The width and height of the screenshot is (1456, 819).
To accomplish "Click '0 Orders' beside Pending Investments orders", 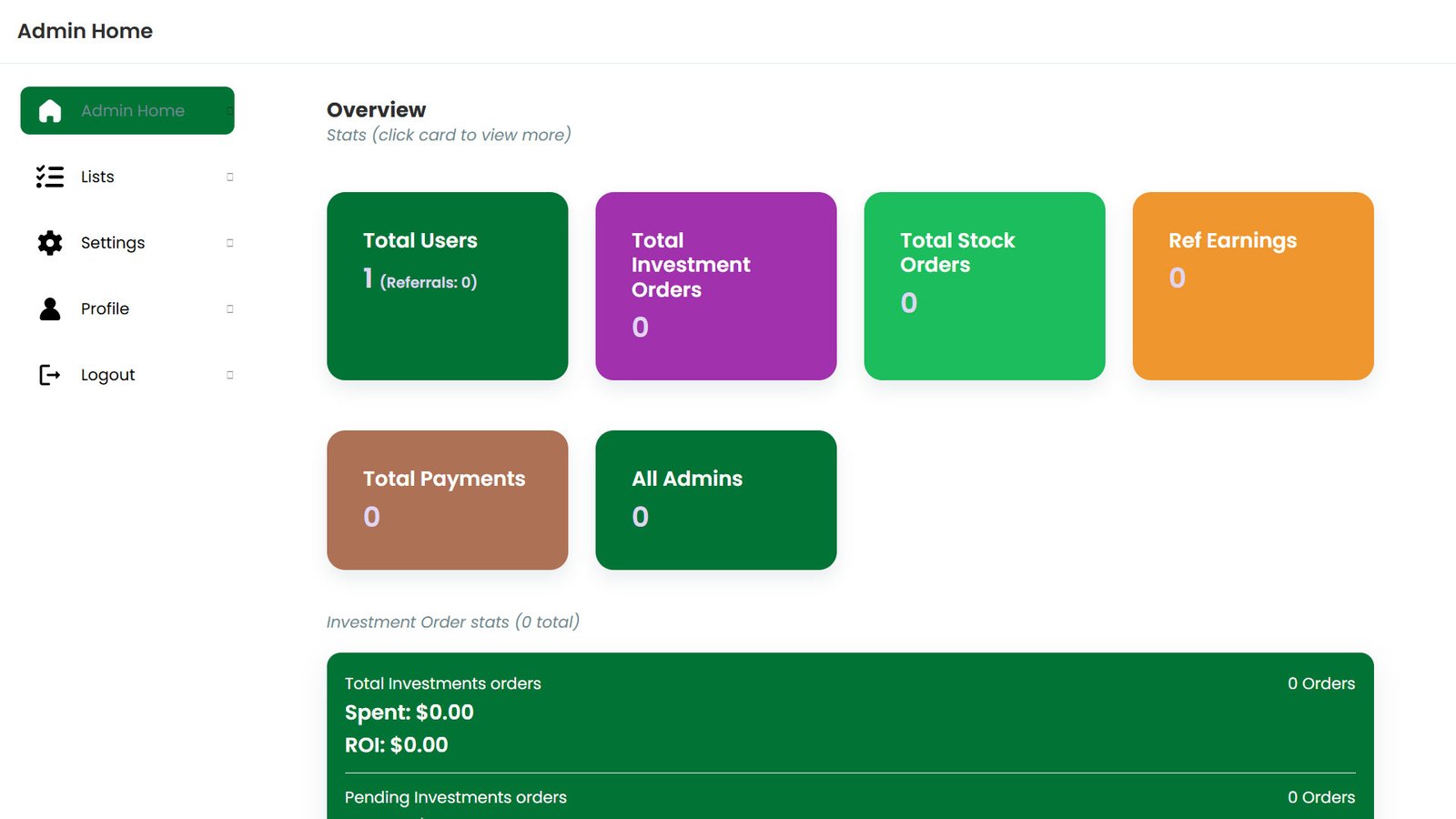I will [x=1321, y=797].
